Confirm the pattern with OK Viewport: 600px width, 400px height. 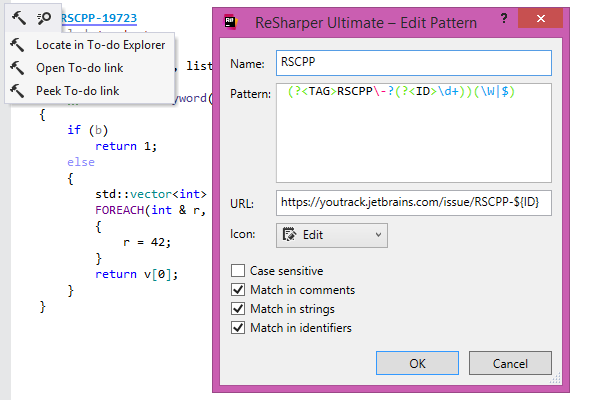(x=417, y=363)
